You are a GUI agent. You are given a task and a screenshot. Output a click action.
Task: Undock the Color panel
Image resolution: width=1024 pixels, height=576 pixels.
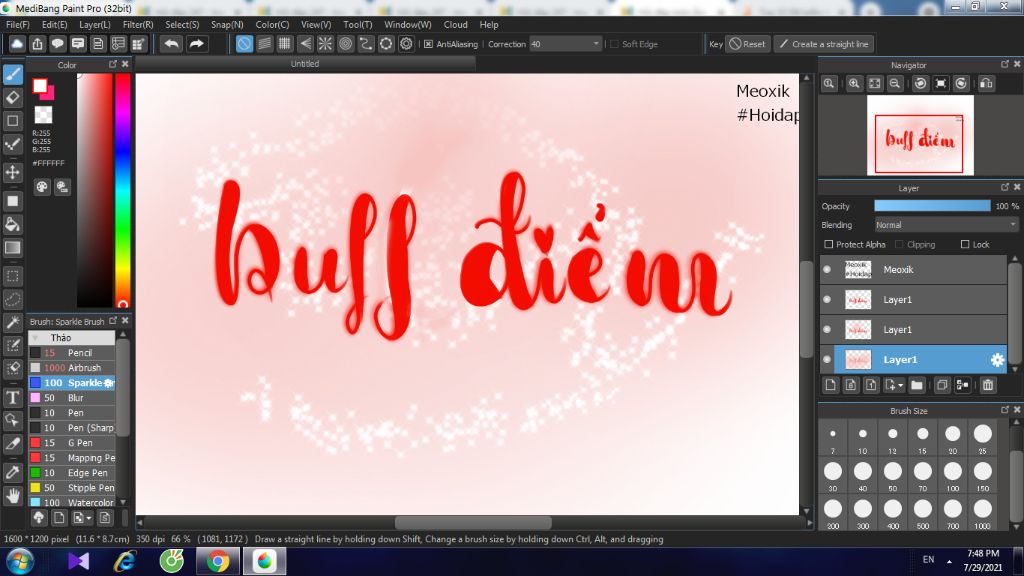click(113, 64)
